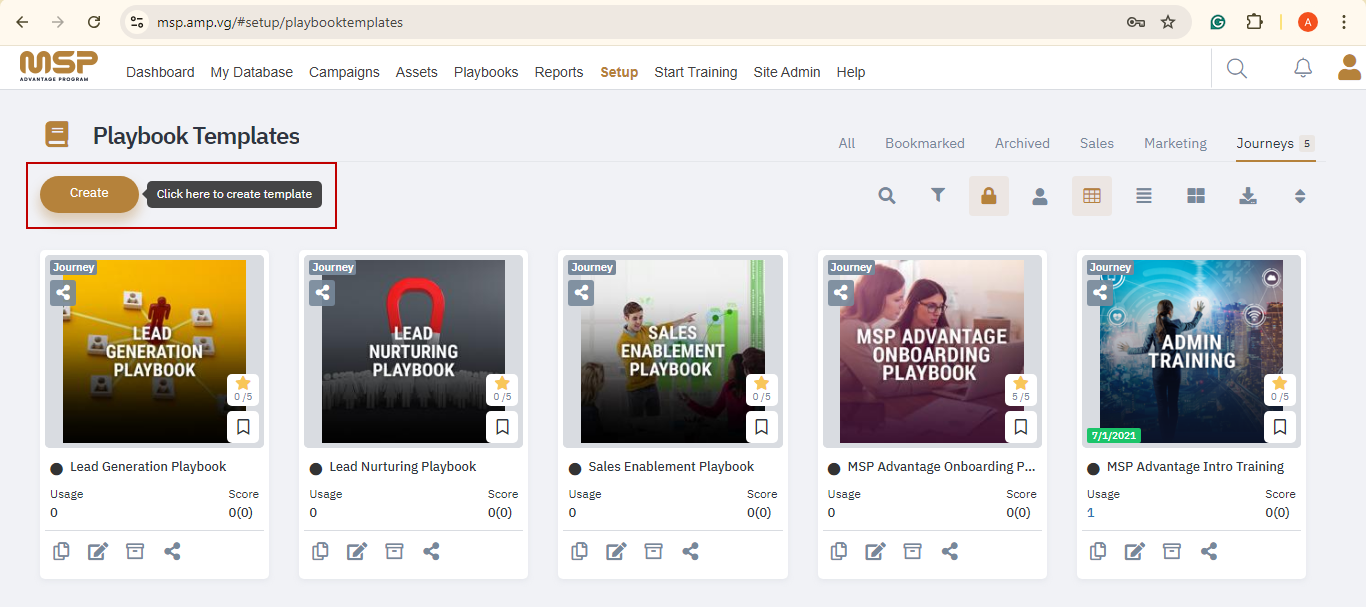Open the Reports menu

(559, 72)
